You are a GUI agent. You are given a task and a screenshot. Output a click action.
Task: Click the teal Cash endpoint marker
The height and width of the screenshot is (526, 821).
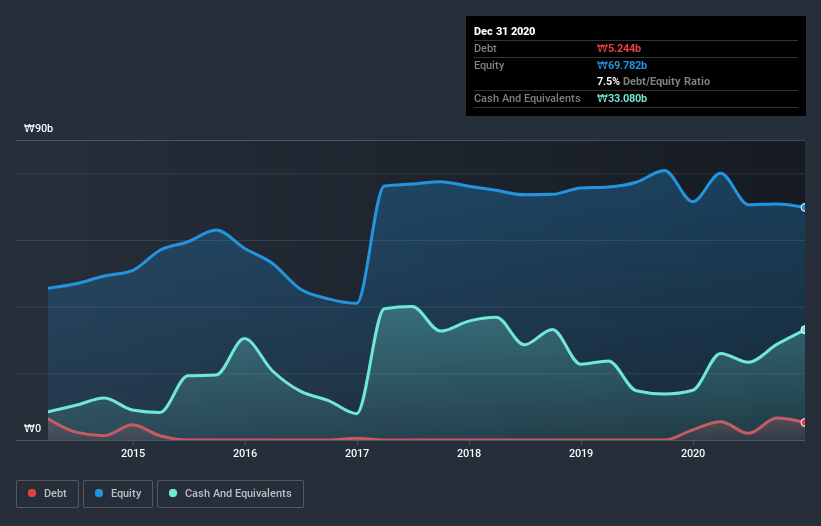pyautogui.click(x=804, y=330)
